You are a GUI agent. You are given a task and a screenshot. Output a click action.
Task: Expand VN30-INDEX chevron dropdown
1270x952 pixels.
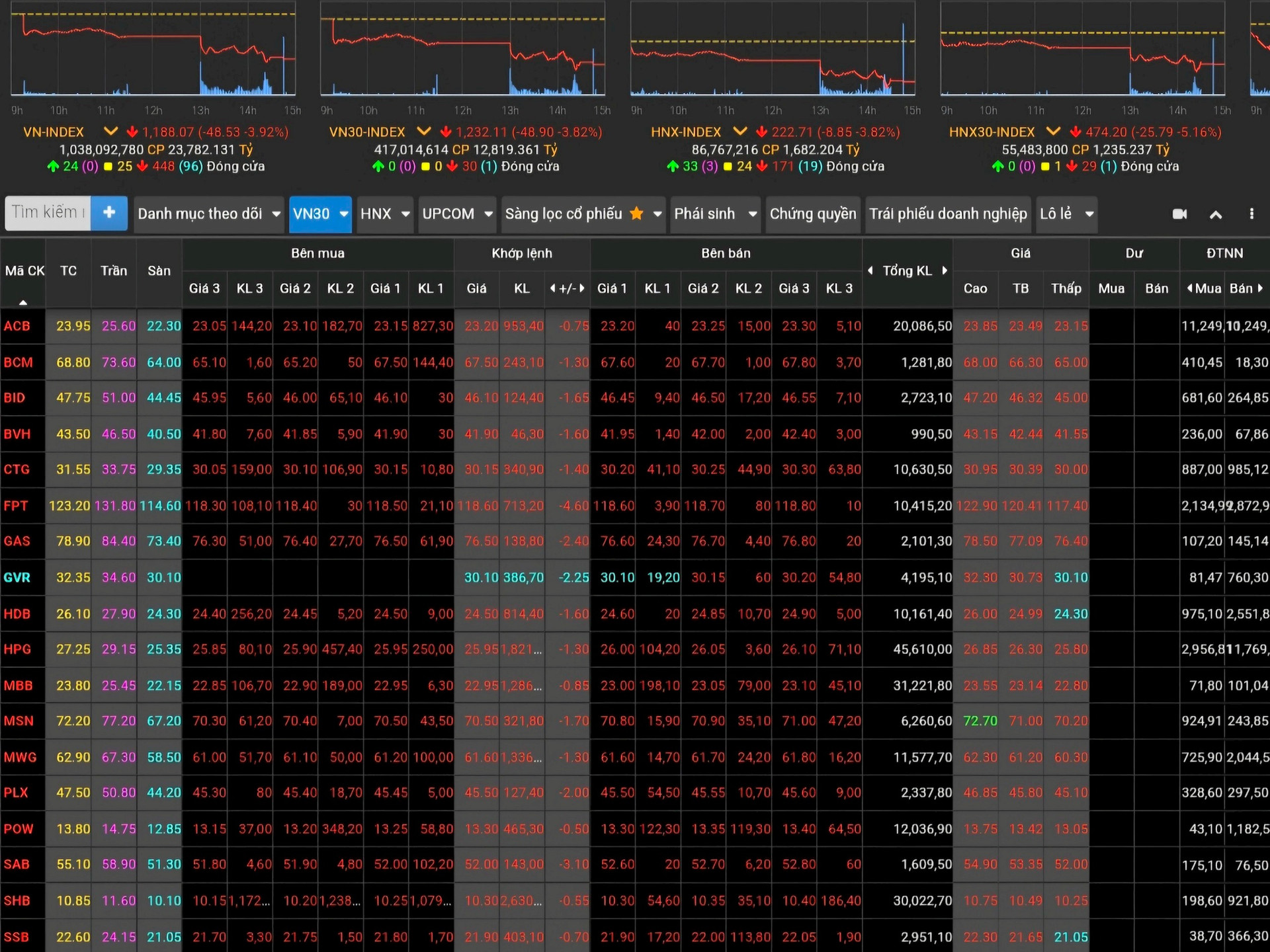pos(424,132)
